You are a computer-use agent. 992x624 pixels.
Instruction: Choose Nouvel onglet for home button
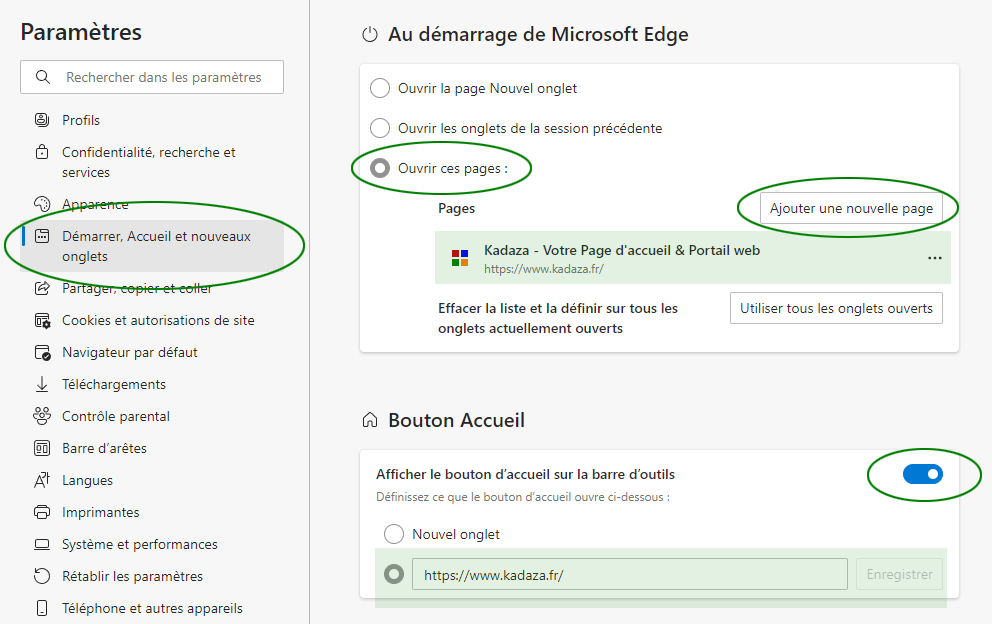[394, 534]
